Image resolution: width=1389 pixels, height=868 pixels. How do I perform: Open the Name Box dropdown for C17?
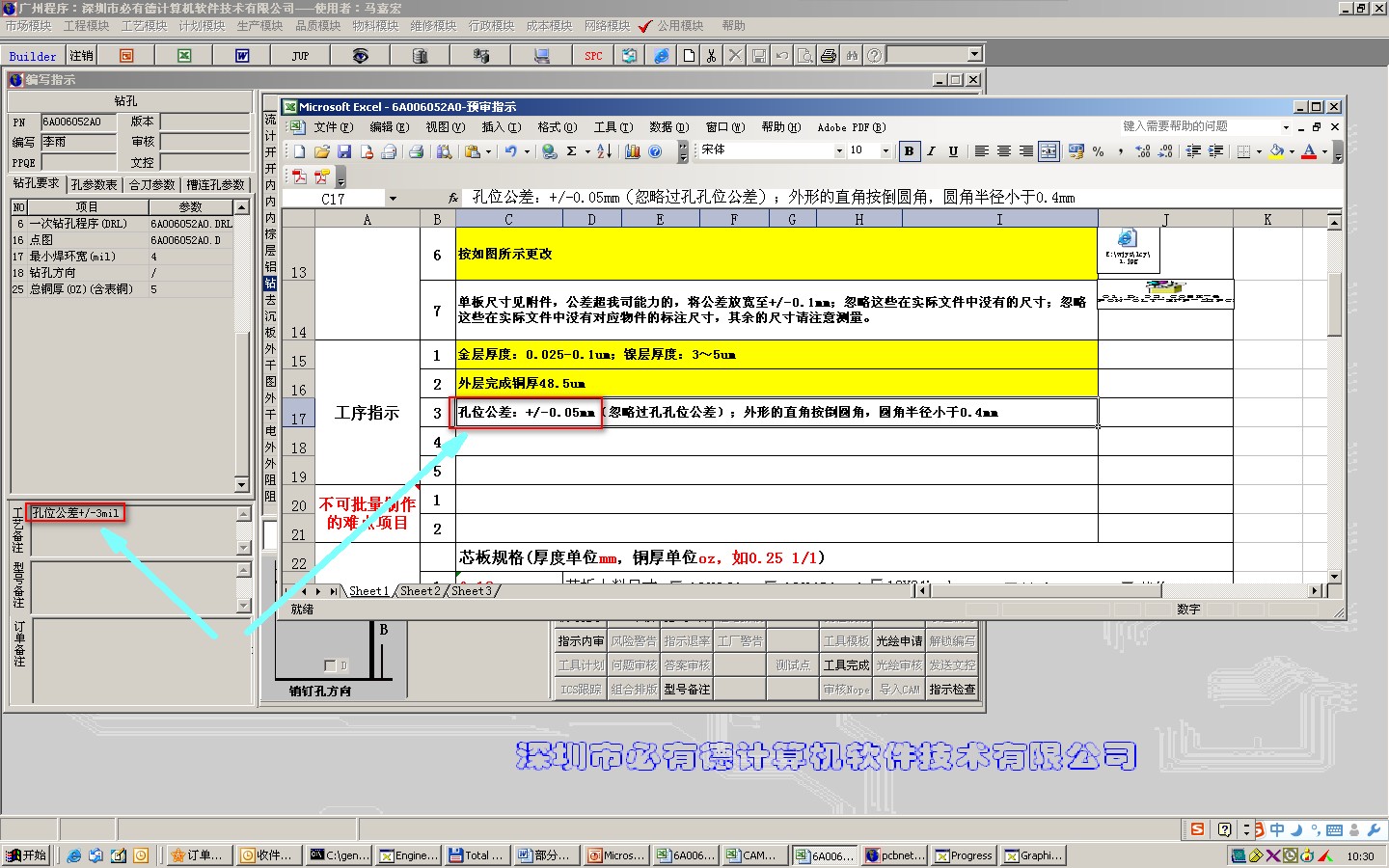click(393, 199)
